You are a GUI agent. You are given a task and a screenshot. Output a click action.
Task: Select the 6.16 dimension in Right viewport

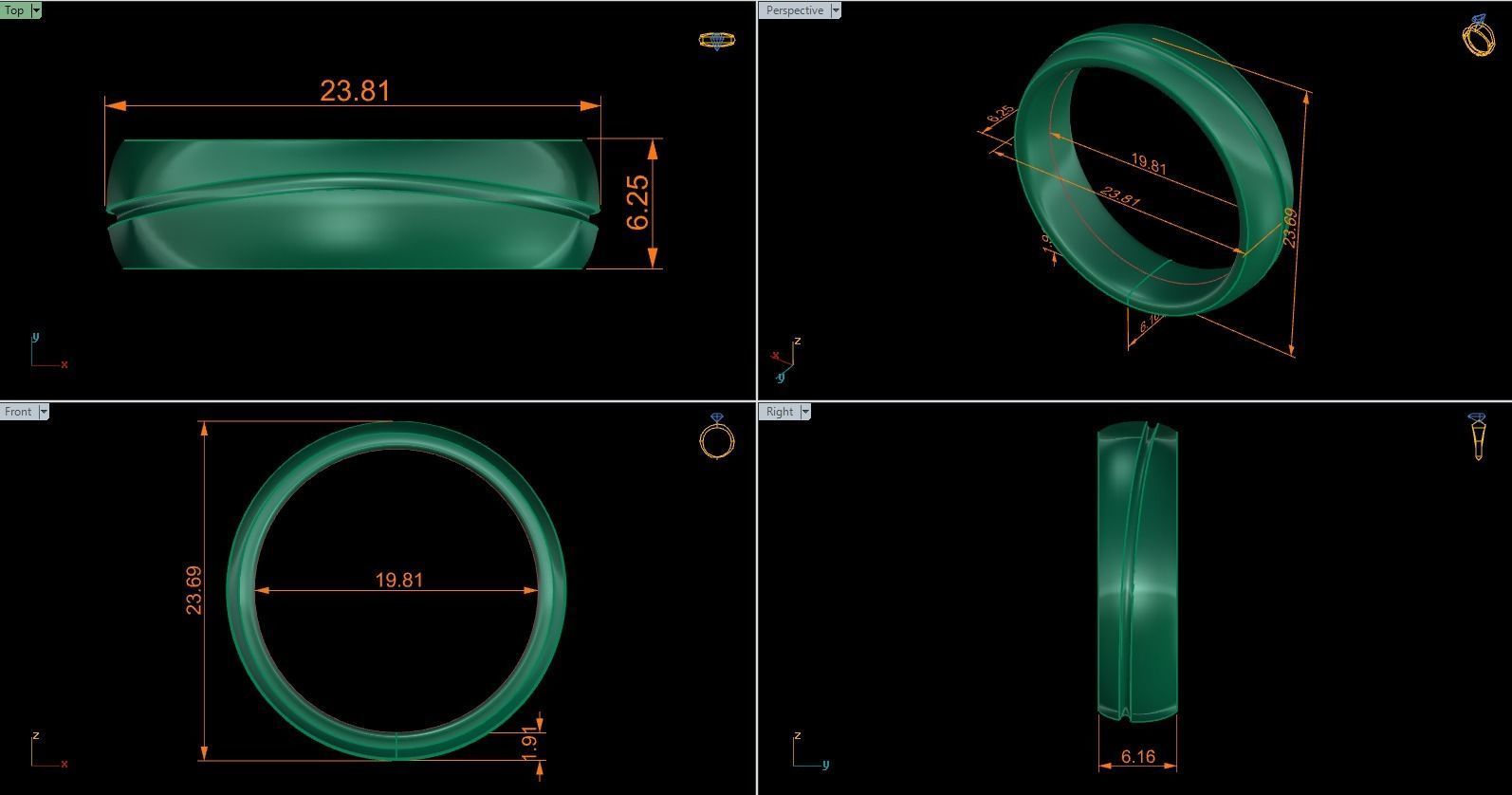(x=1137, y=756)
